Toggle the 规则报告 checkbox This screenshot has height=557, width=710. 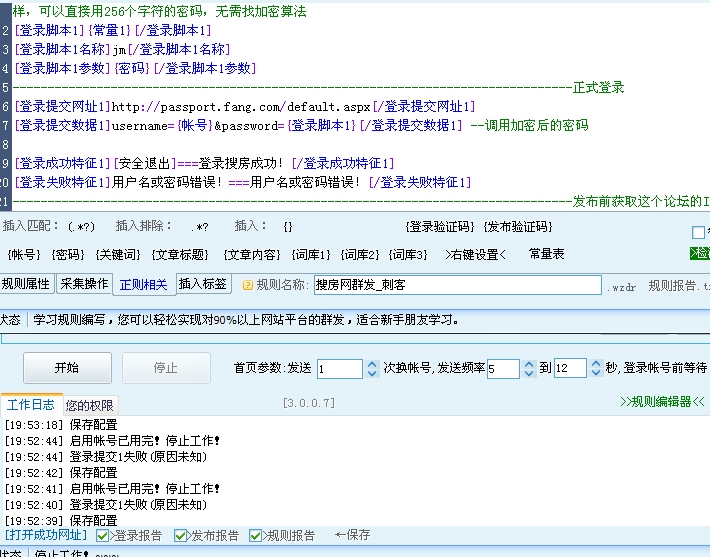(x=255, y=536)
